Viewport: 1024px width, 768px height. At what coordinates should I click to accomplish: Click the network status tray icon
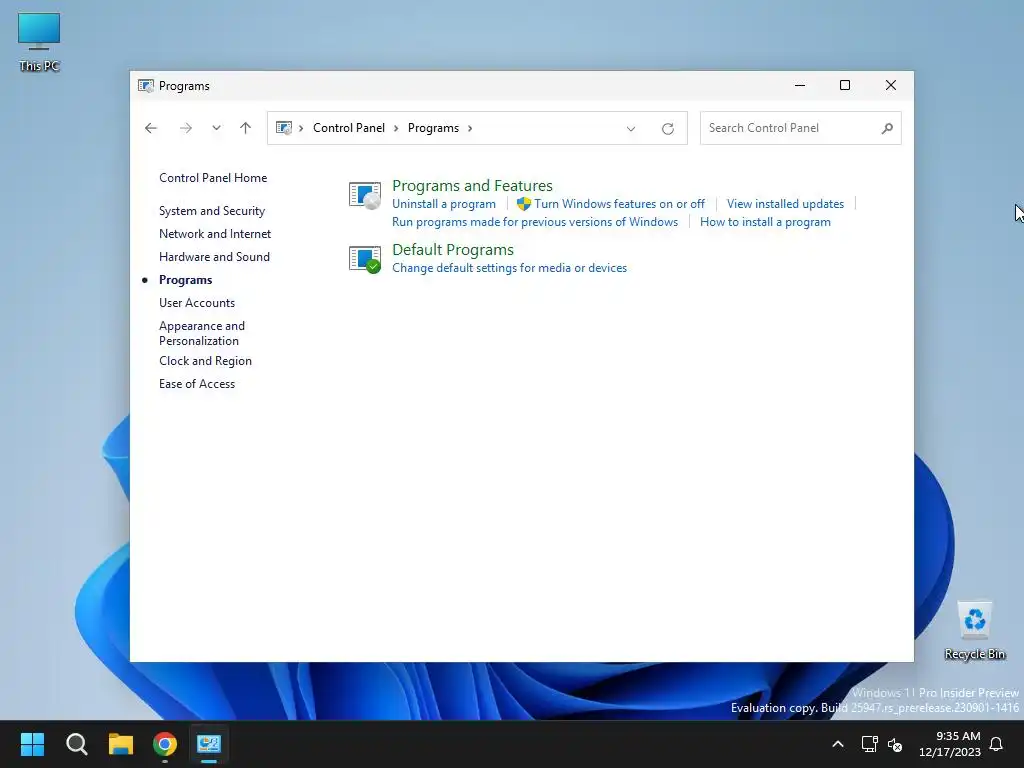[x=869, y=744]
